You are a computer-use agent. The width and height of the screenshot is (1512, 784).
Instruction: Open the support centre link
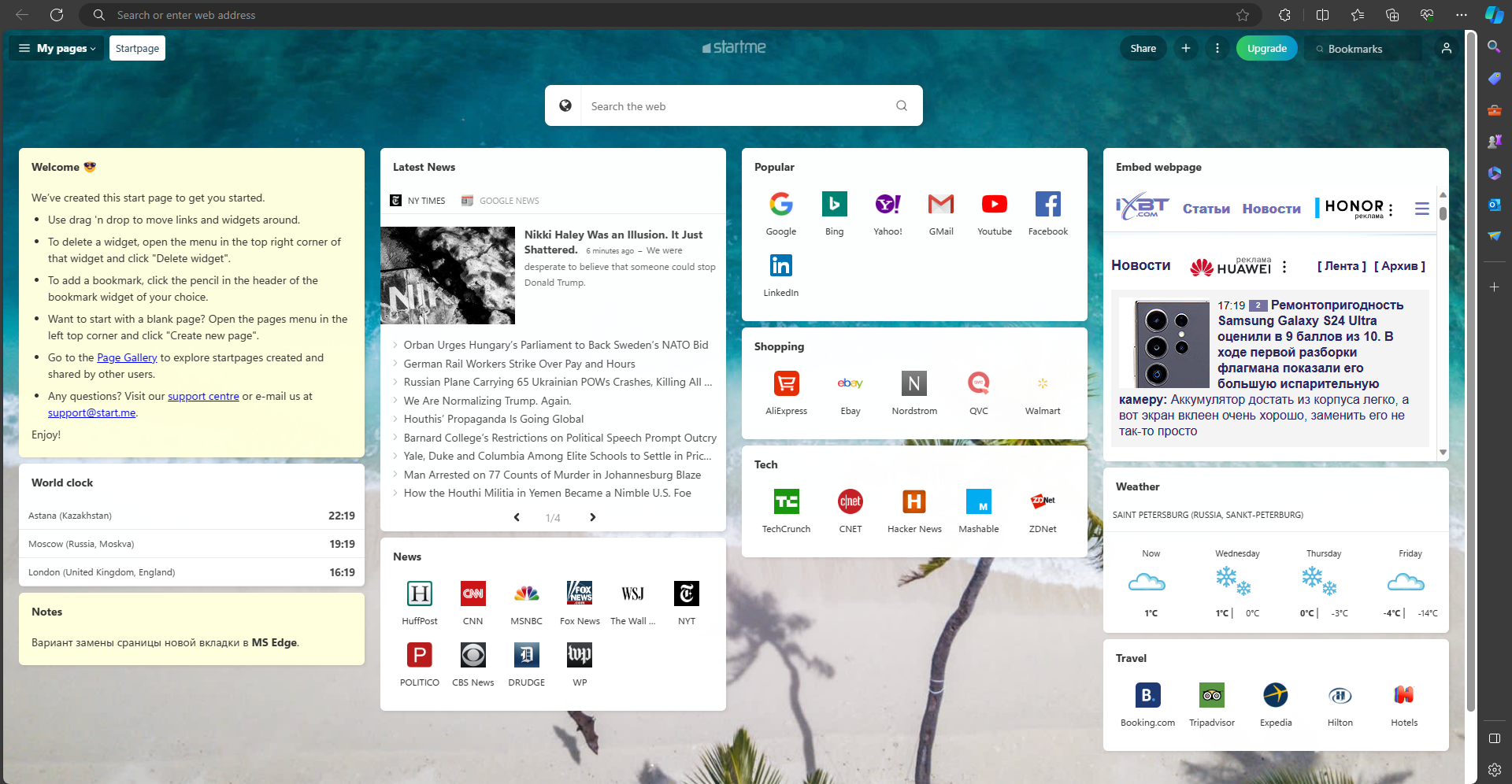click(203, 396)
